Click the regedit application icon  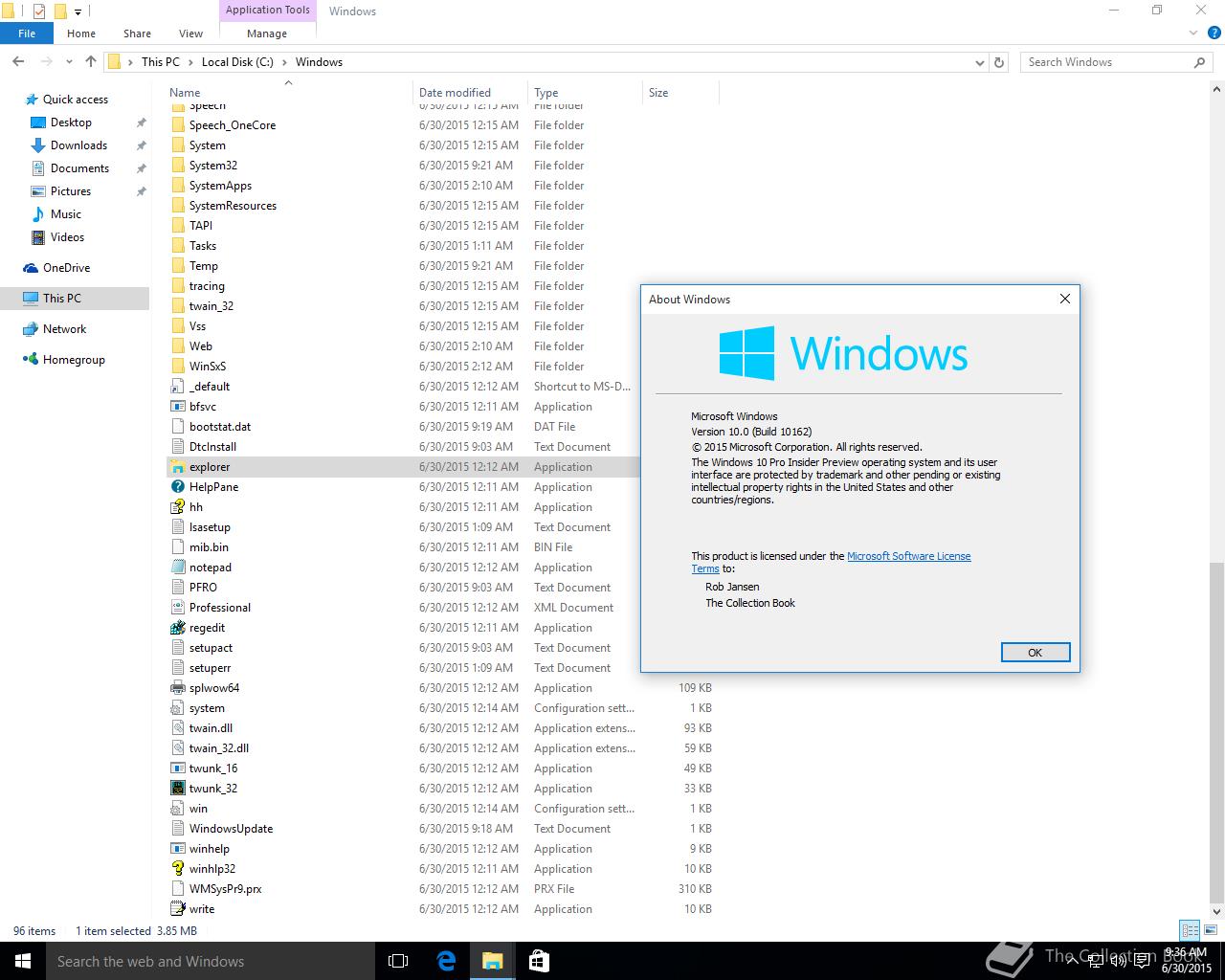[177, 628]
